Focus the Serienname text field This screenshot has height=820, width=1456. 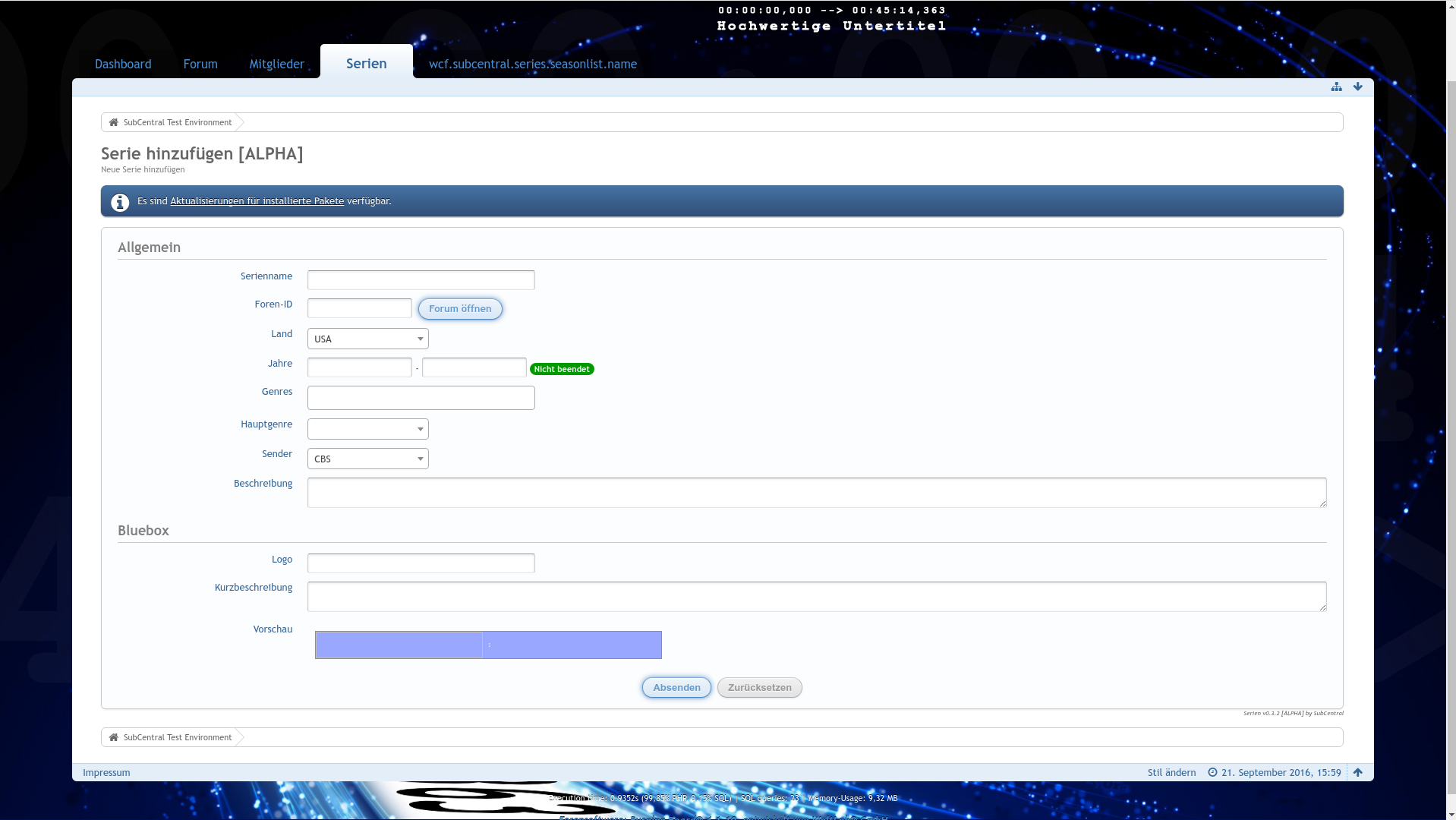click(421, 280)
